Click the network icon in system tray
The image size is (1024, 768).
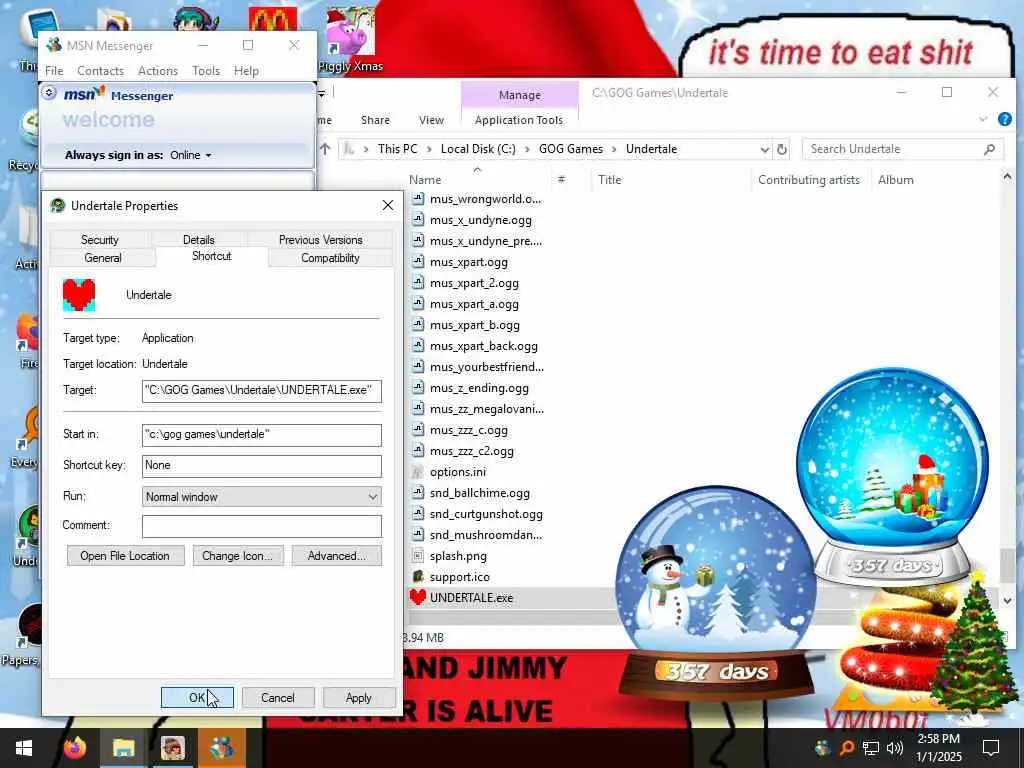coord(871,748)
